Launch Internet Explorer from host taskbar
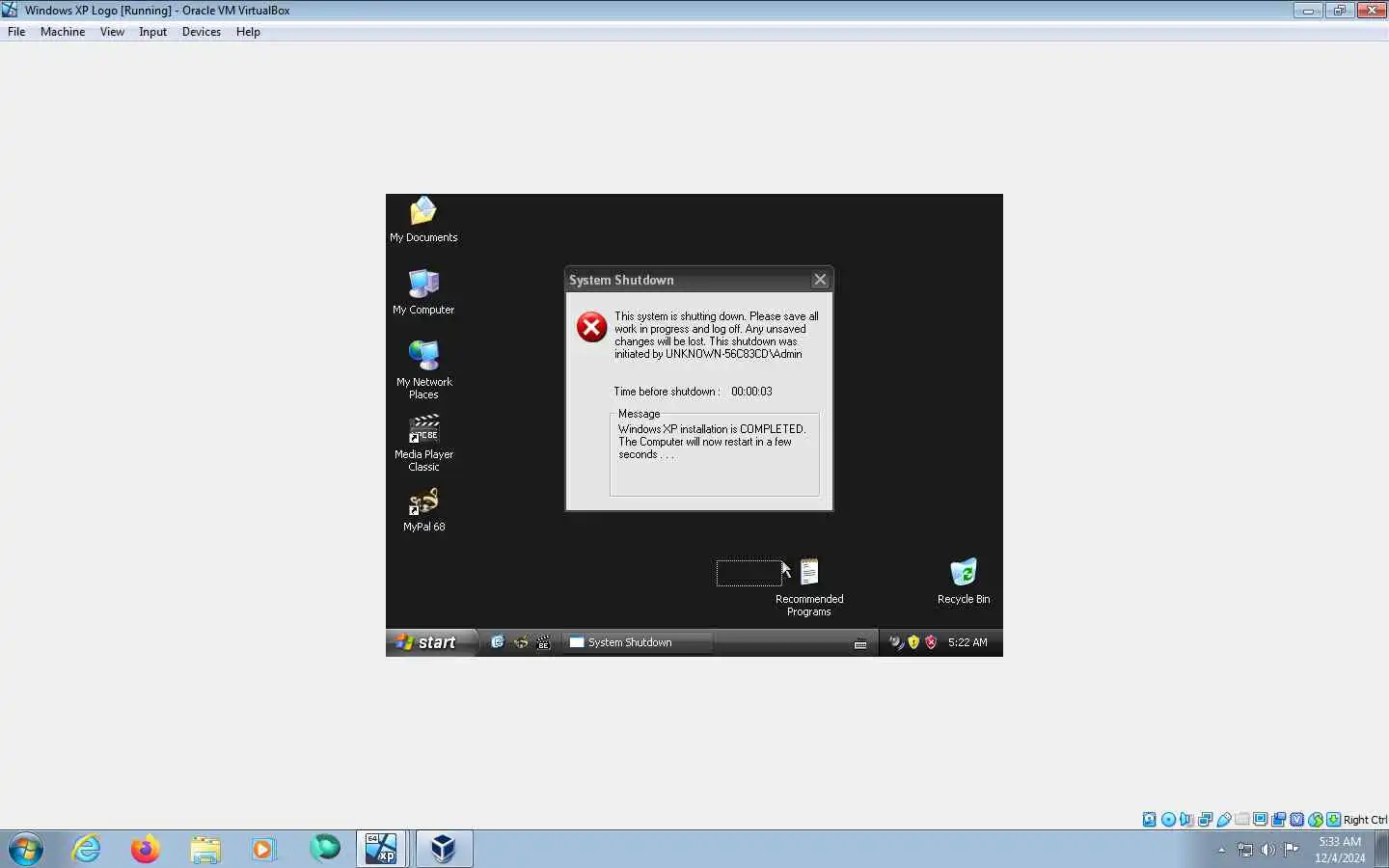The height and width of the screenshot is (868, 1389). coord(87,849)
